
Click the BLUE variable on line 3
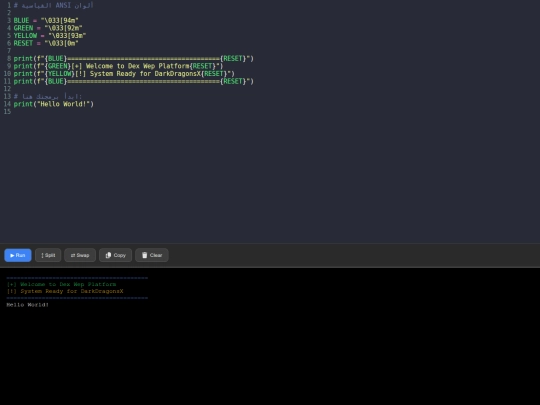point(21,21)
